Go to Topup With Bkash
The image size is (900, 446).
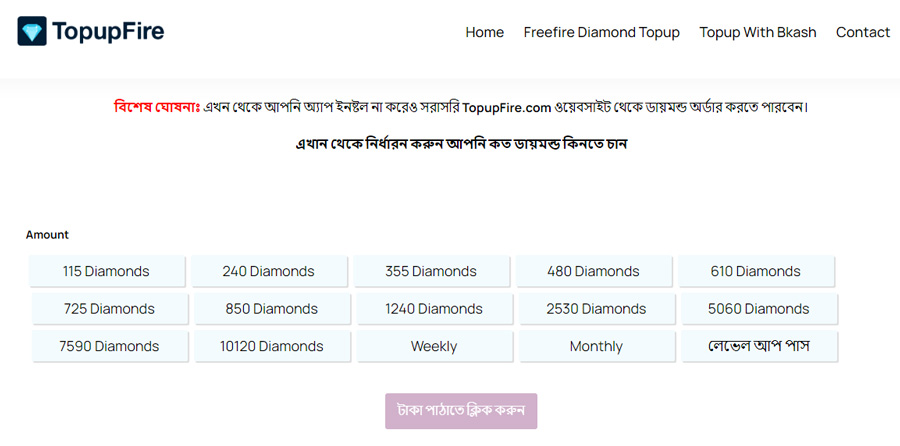coord(758,32)
